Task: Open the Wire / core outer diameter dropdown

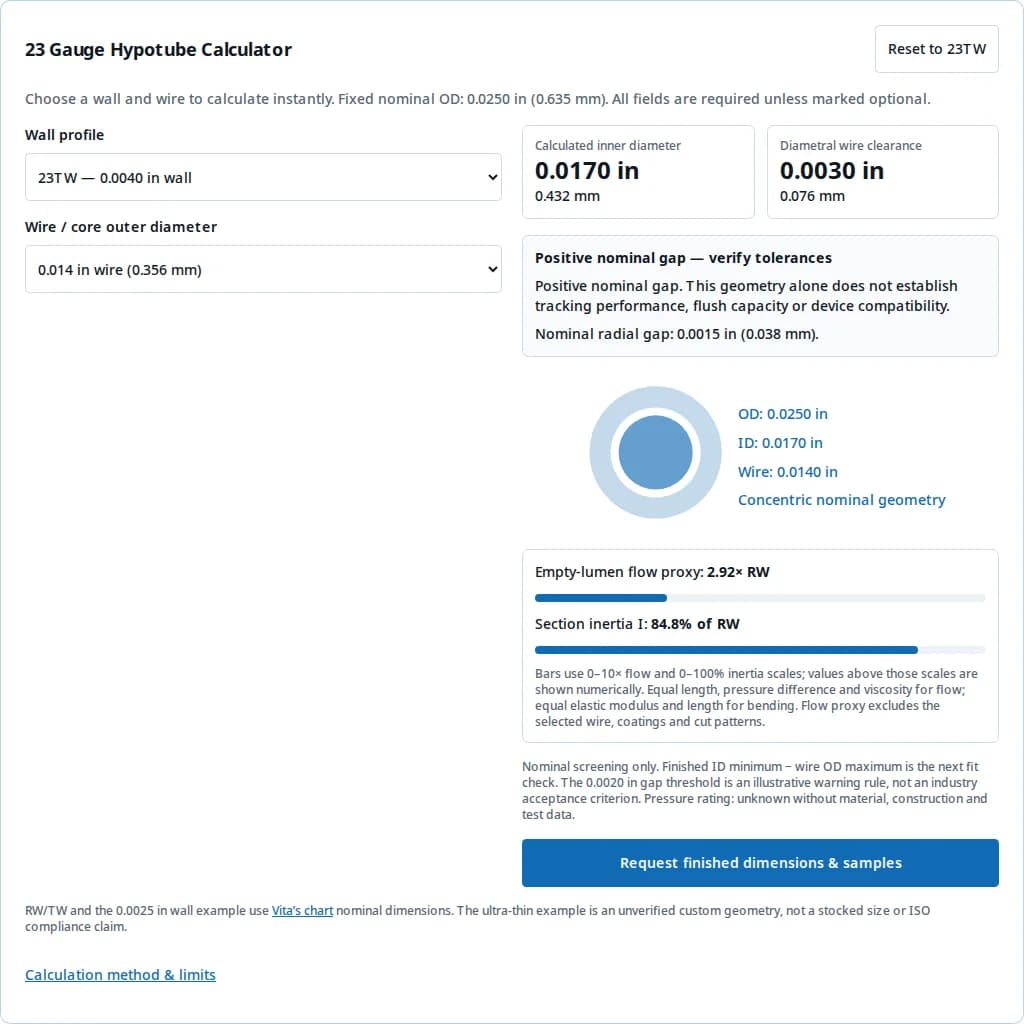Action: click(263, 269)
